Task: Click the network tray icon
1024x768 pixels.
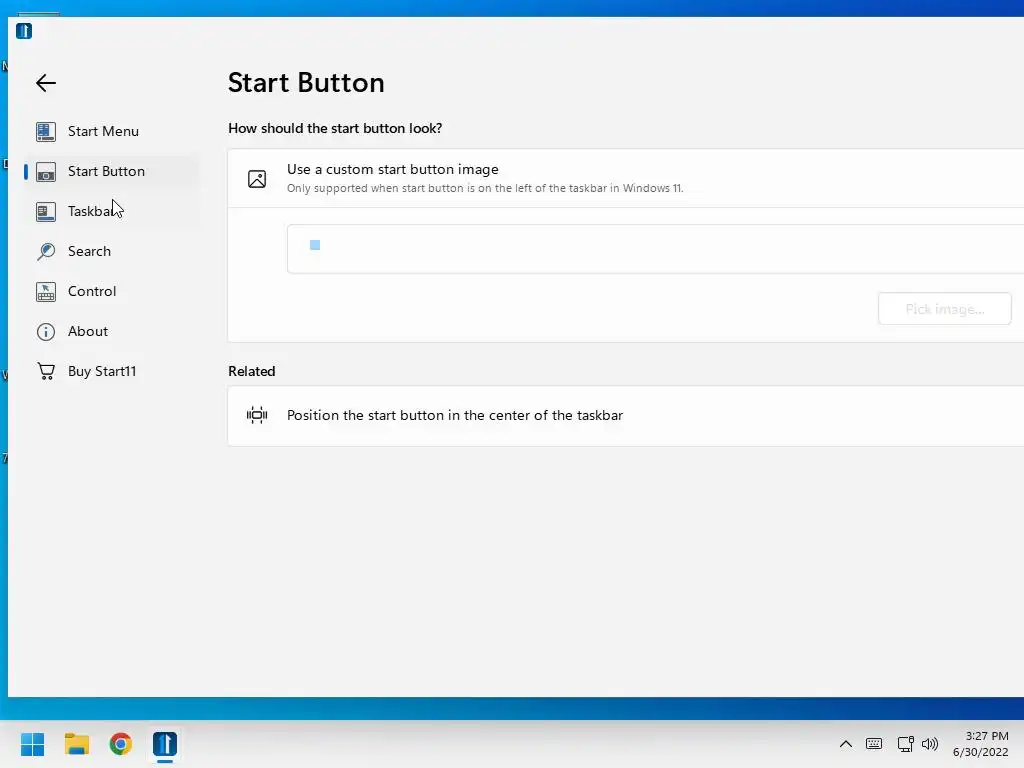Action: 905,744
